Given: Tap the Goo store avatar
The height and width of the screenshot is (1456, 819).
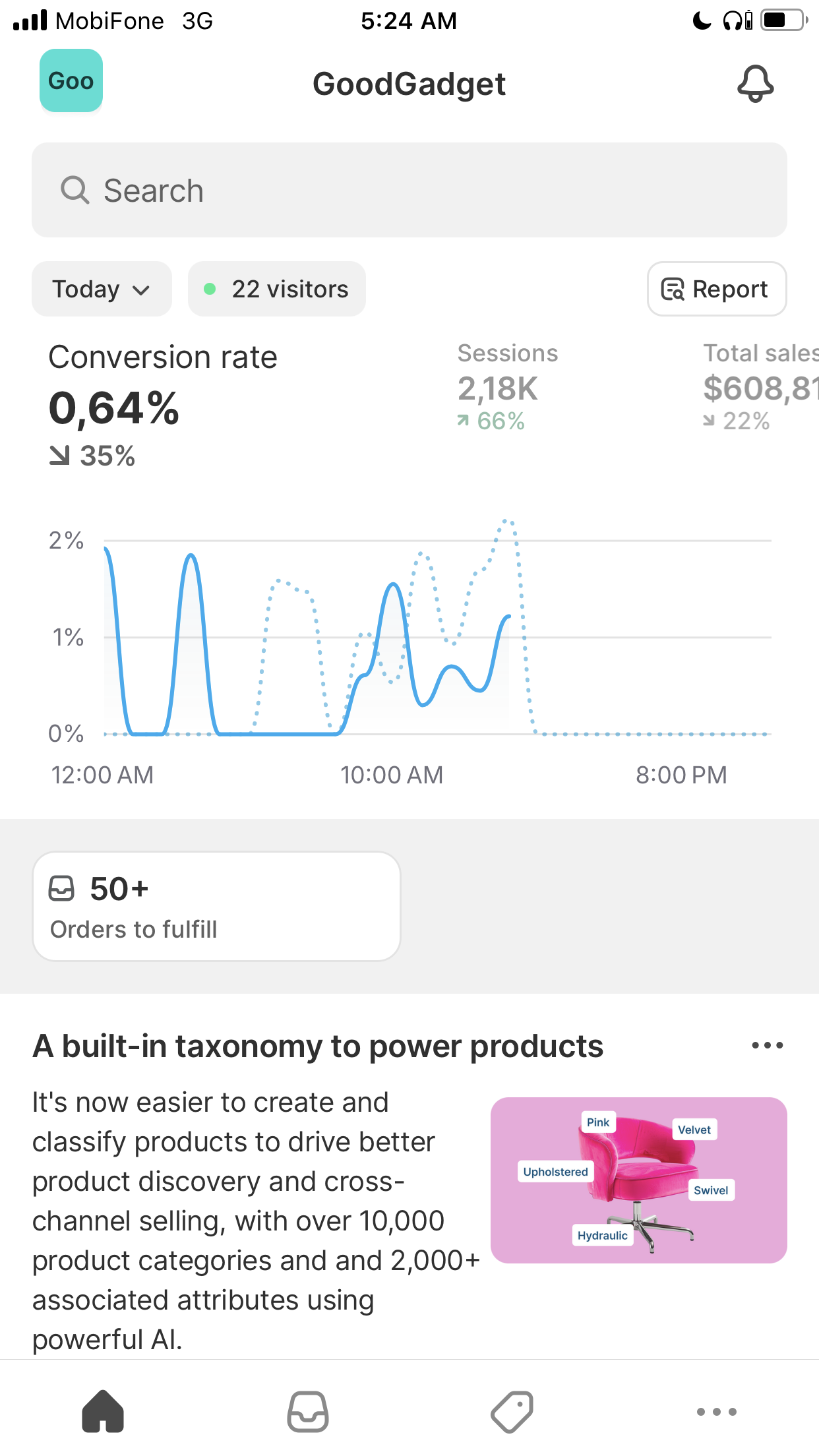Looking at the screenshot, I should tap(71, 80).
